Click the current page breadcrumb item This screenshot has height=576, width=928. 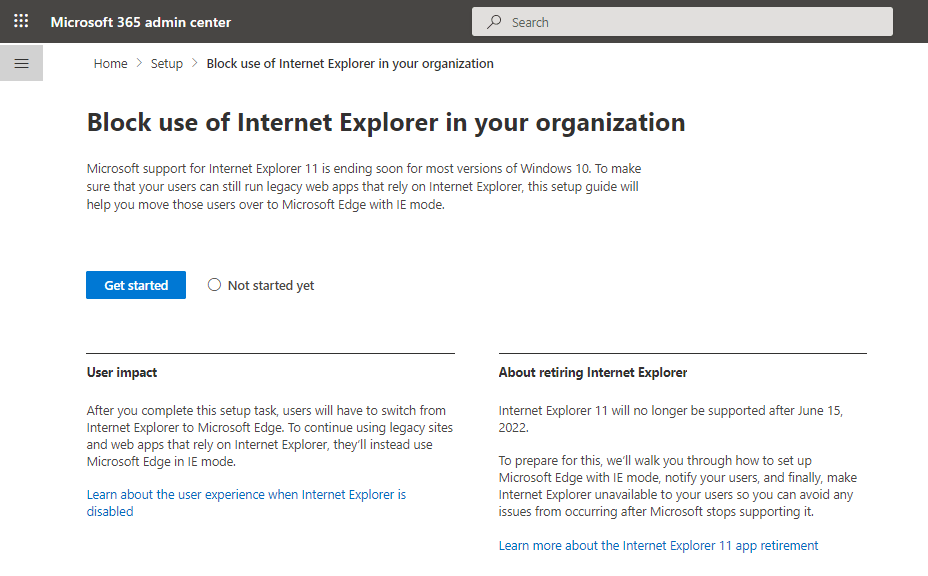350,63
